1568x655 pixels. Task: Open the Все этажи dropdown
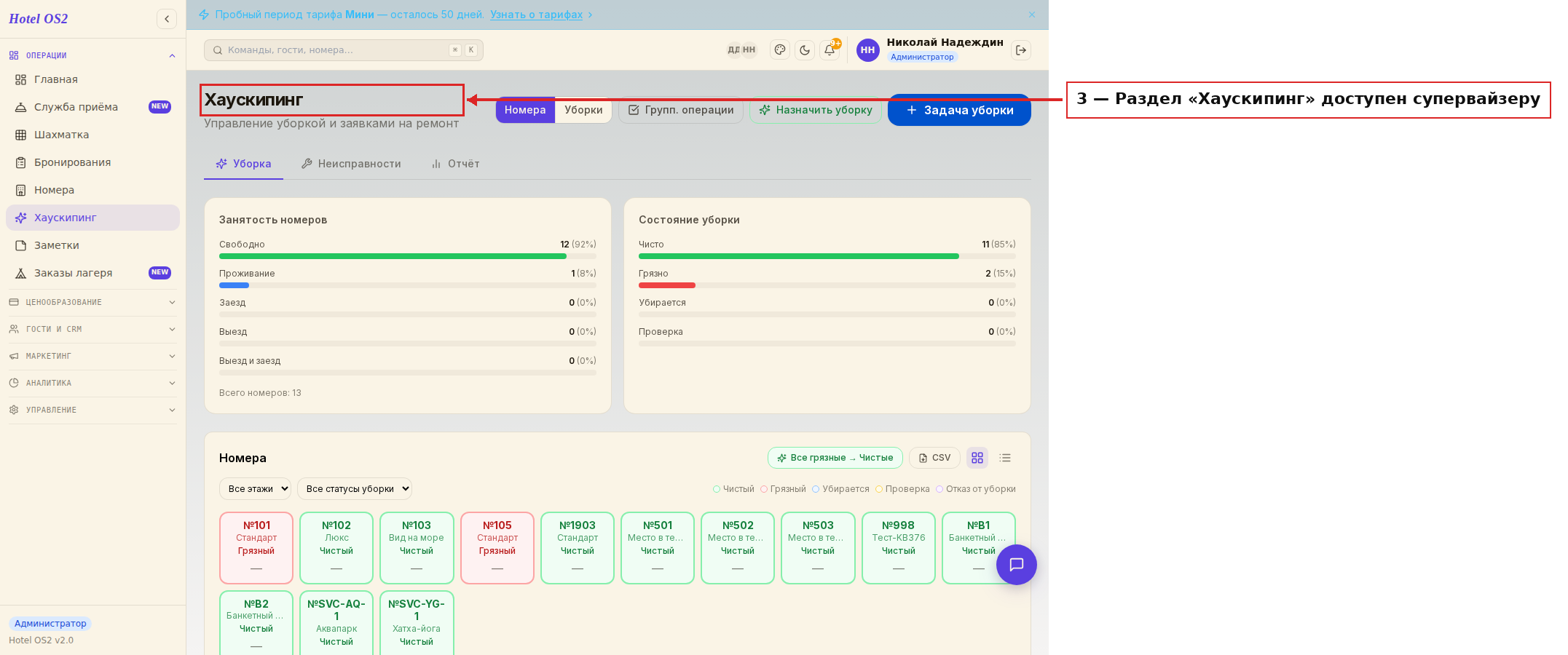coord(255,489)
